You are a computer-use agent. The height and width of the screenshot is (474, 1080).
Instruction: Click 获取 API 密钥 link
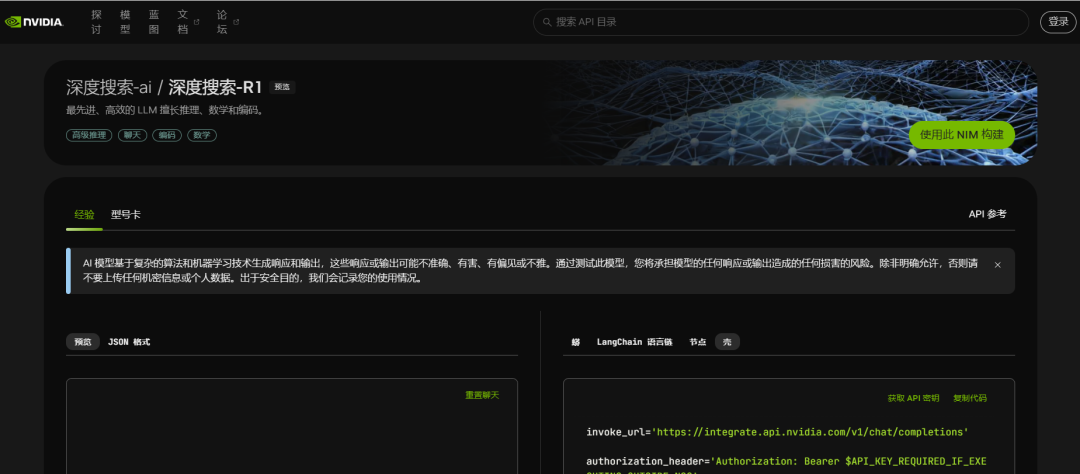click(913, 398)
